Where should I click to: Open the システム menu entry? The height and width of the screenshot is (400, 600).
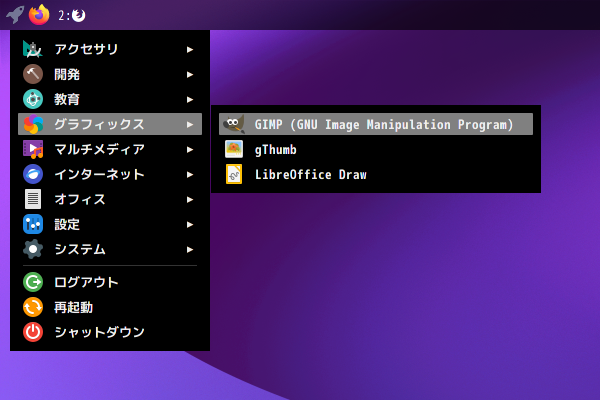[110, 249]
